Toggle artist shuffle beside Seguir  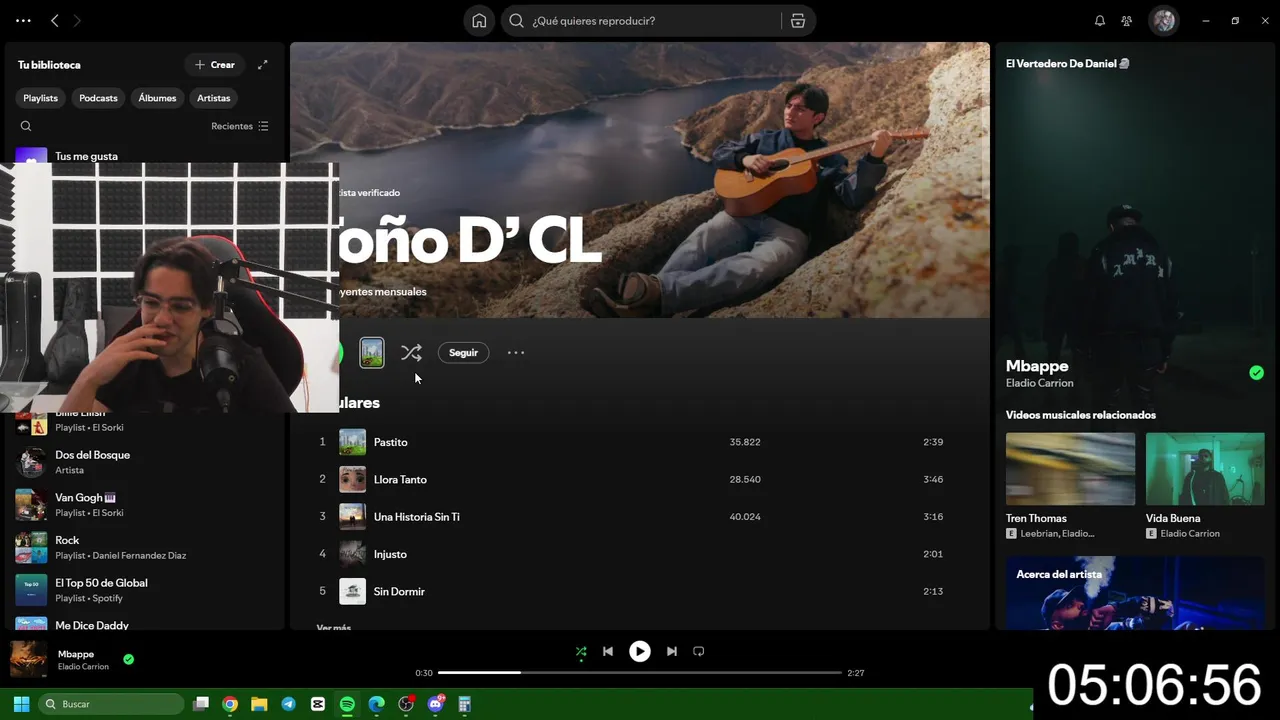click(411, 353)
